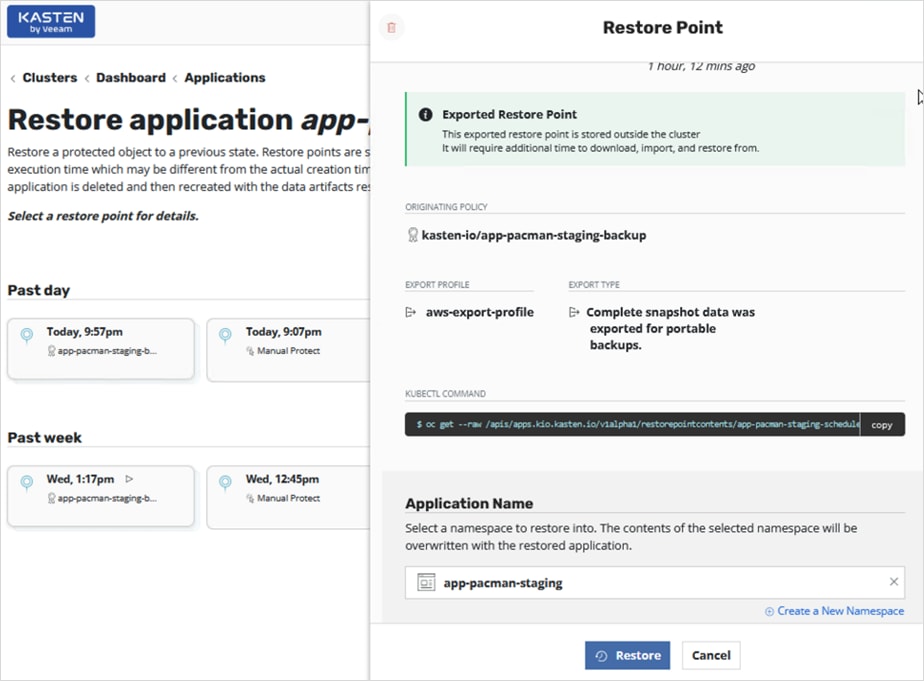Screen dimensions: 924x681
Task: Click the kubectl command text box
Action: pyautogui.click(x=632, y=424)
